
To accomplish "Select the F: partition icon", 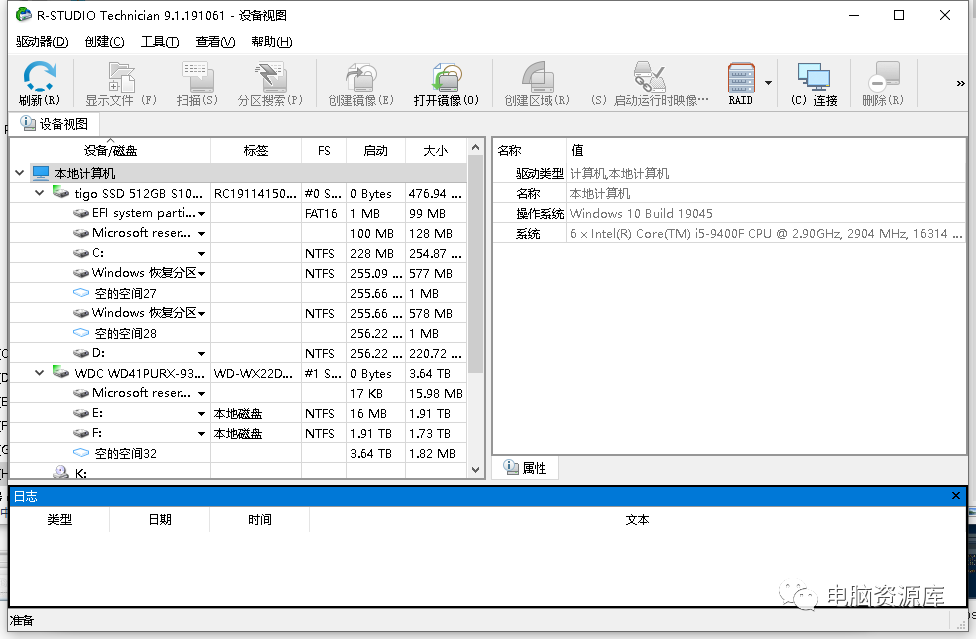I will pos(81,433).
